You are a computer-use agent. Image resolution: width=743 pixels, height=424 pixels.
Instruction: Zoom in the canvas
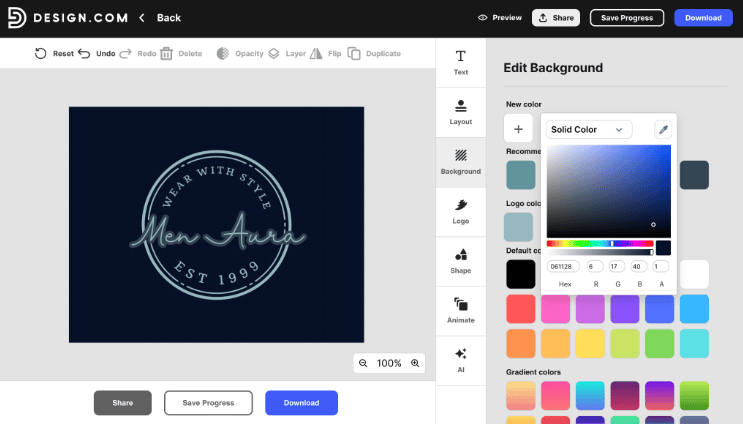pyautogui.click(x=415, y=363)
